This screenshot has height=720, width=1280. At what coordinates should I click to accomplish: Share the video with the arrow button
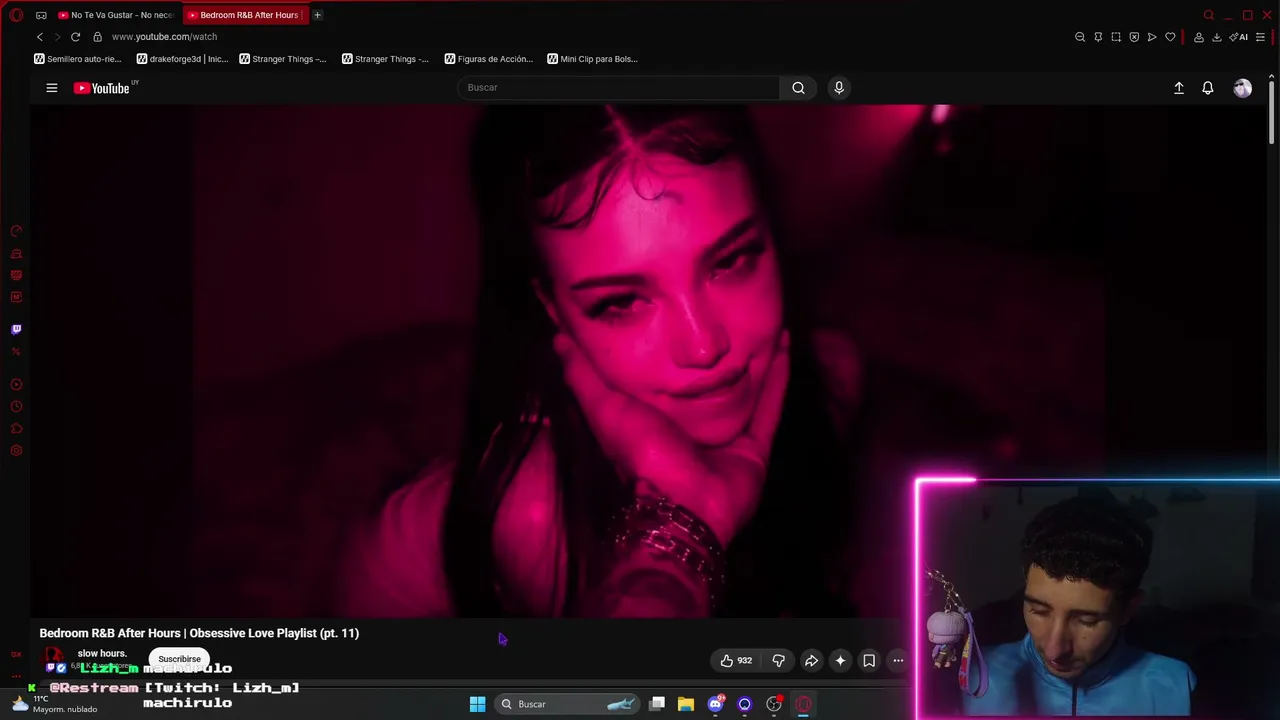[x=811, y=661]
